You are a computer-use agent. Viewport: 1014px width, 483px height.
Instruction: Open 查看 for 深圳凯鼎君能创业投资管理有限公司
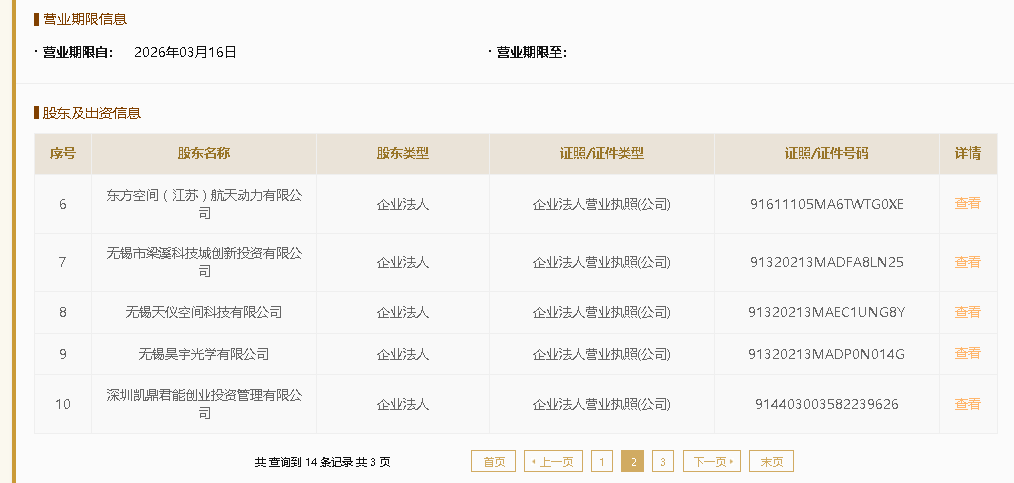point(967,404)
